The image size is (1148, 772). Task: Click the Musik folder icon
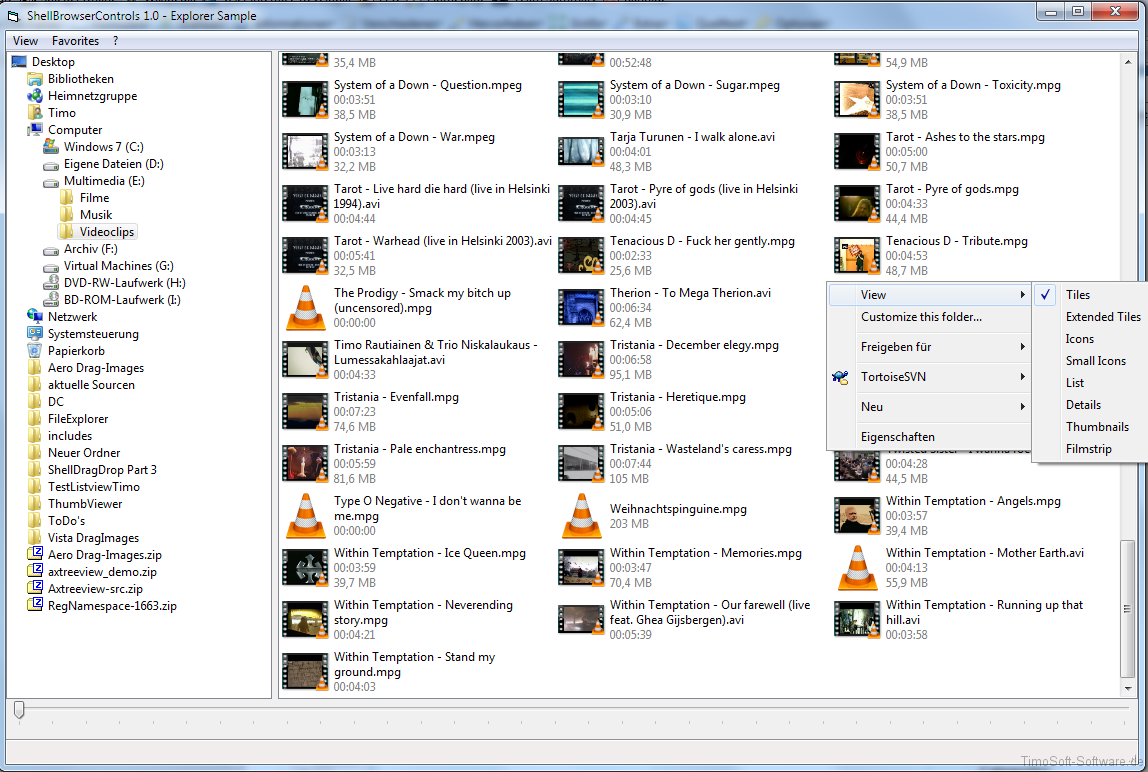[67, 215]
